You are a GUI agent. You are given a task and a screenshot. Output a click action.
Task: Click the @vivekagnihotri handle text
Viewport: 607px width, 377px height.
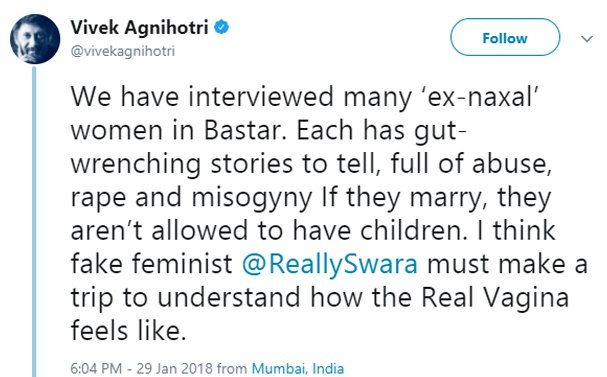click(x=123, y=51)
